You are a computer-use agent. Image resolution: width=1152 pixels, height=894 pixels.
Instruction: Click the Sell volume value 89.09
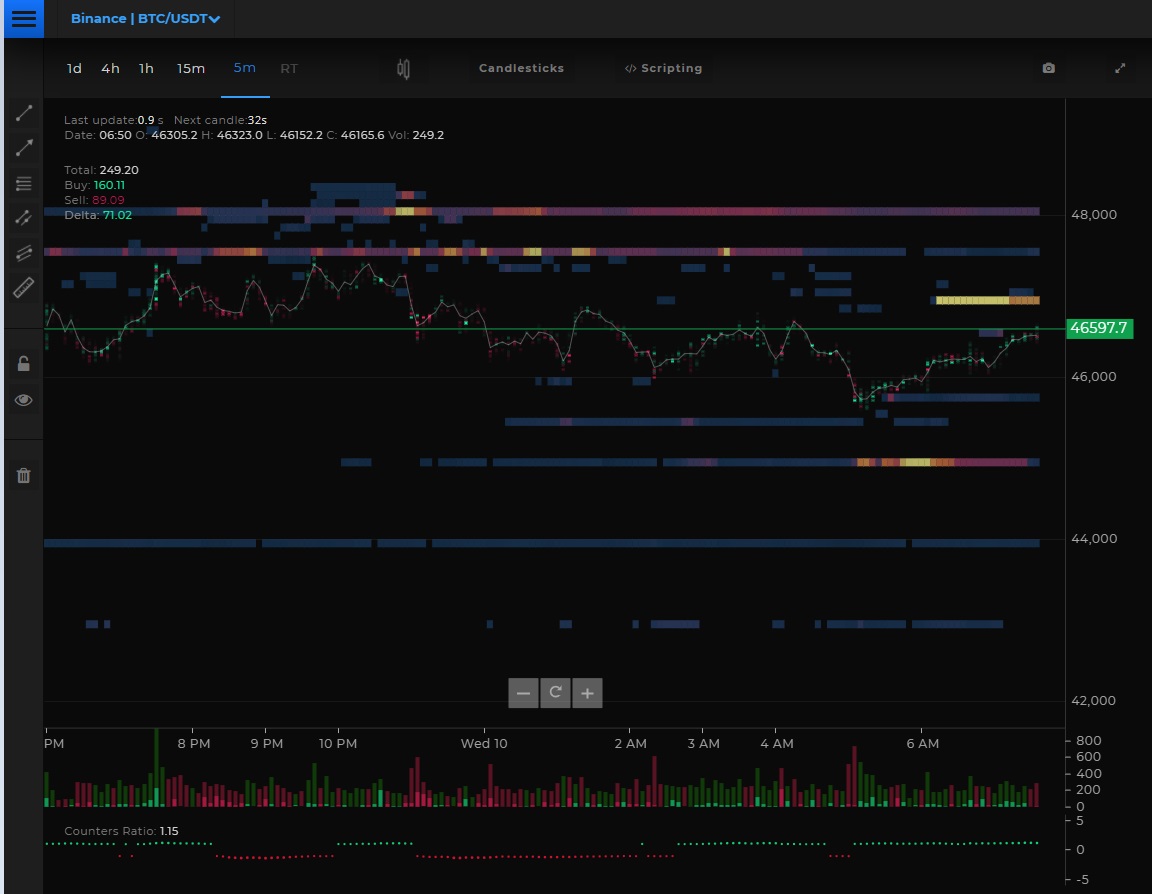coord(108,200)
